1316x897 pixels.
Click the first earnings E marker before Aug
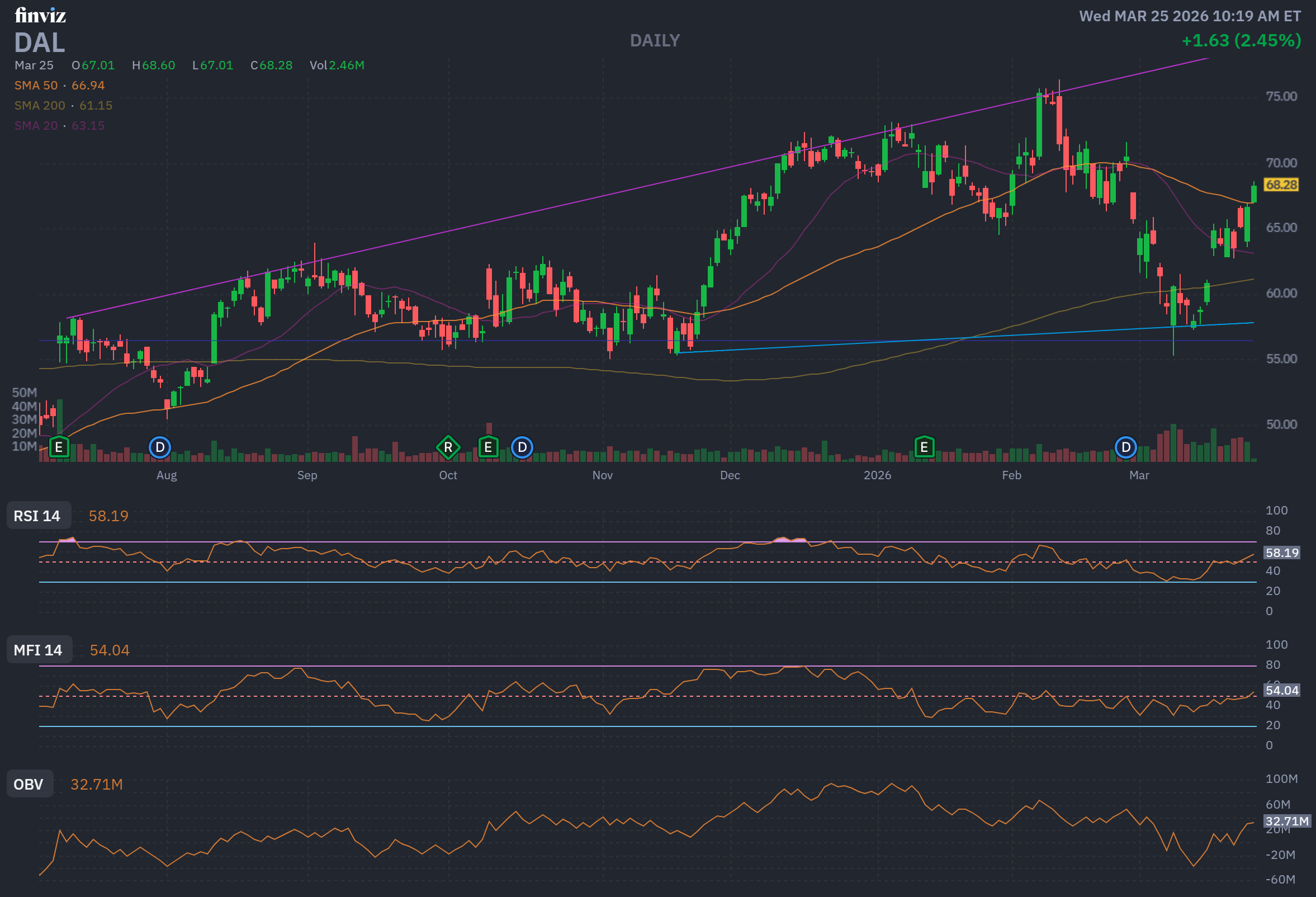[59, 447]
